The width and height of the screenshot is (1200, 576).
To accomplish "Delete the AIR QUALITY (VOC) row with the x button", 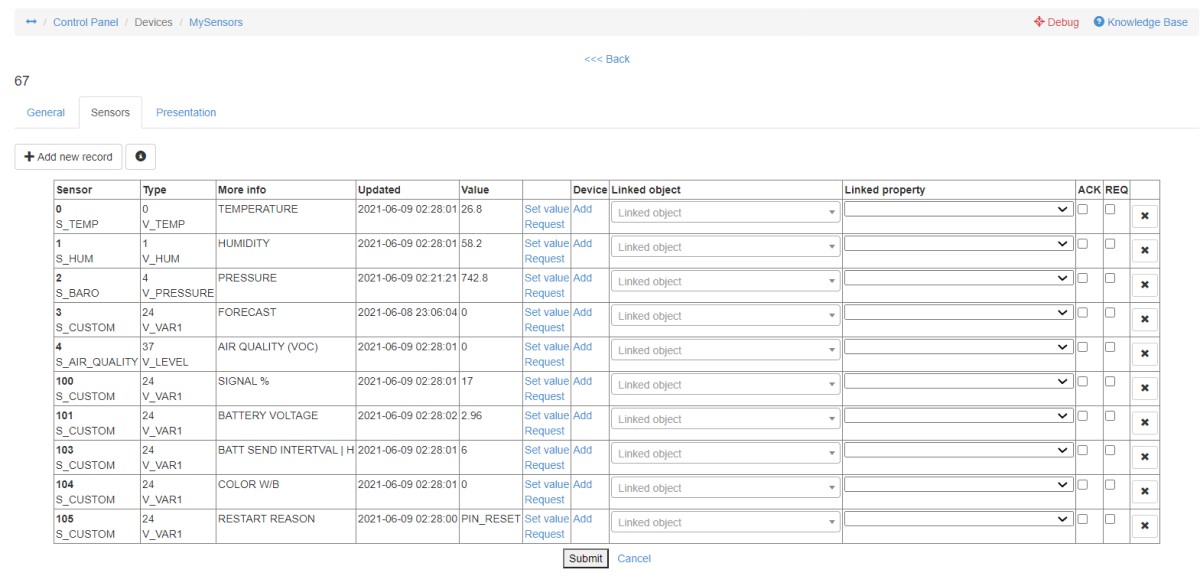I will point(1145,354).
